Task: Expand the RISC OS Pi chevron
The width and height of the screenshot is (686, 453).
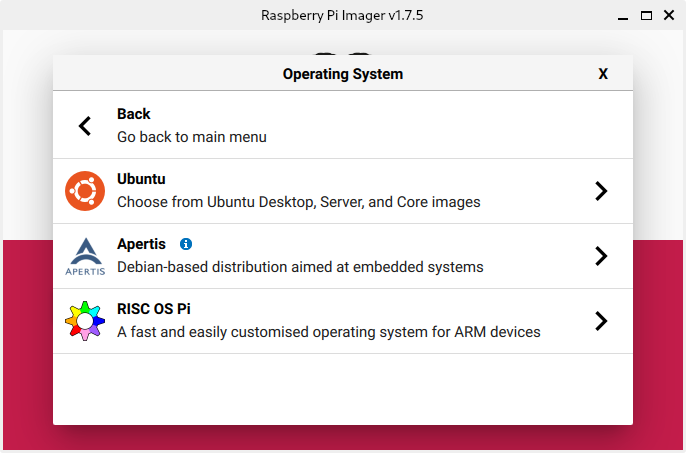Action: (602, 321)
